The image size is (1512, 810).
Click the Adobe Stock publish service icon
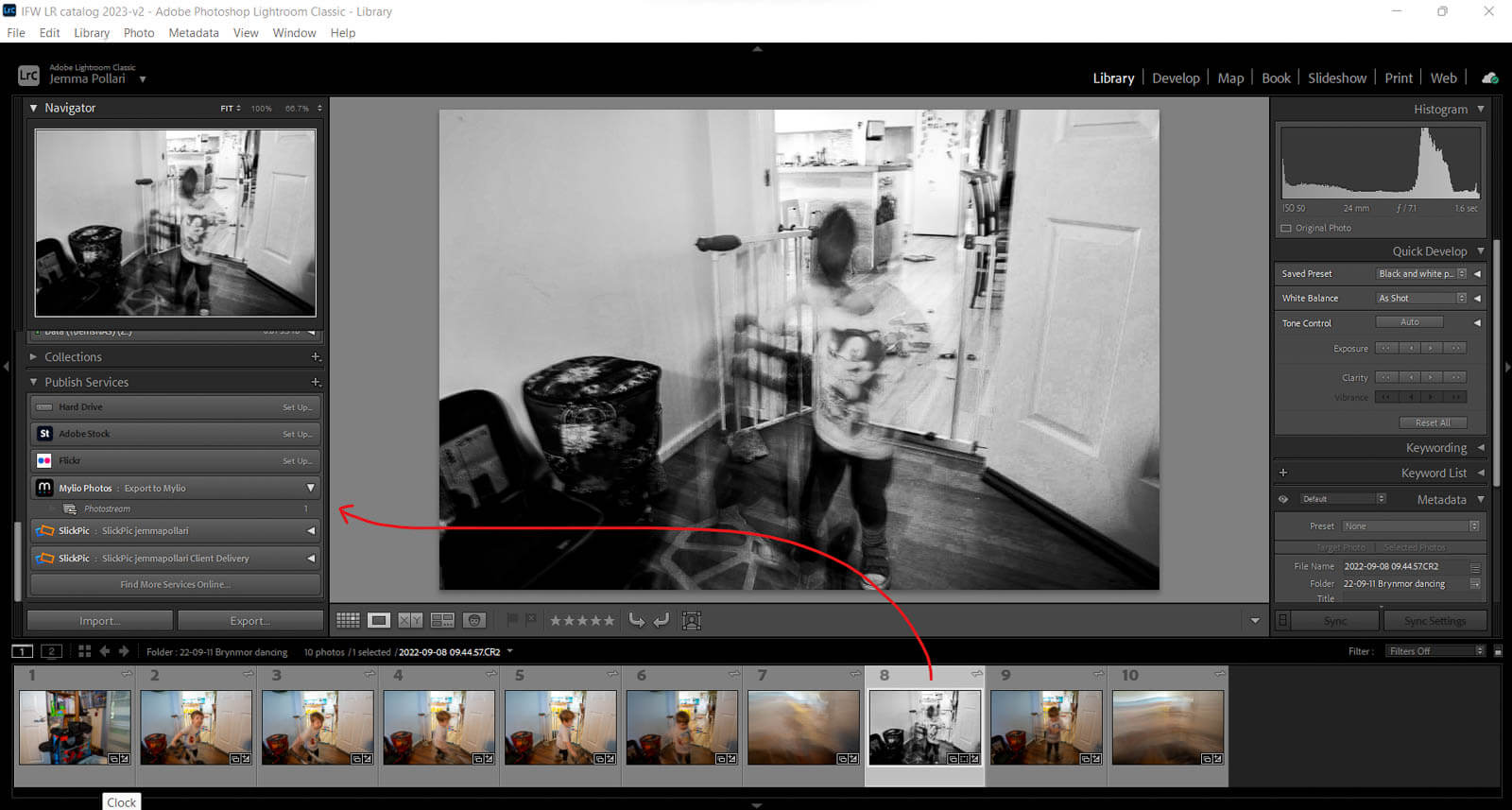click(x=44, y=434)
